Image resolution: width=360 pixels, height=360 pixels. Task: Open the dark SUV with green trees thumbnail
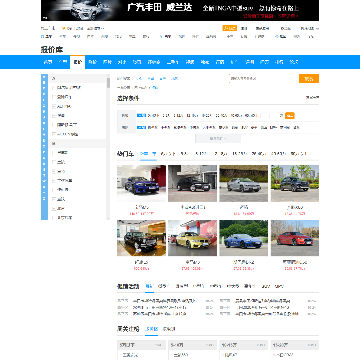point(295,183)
